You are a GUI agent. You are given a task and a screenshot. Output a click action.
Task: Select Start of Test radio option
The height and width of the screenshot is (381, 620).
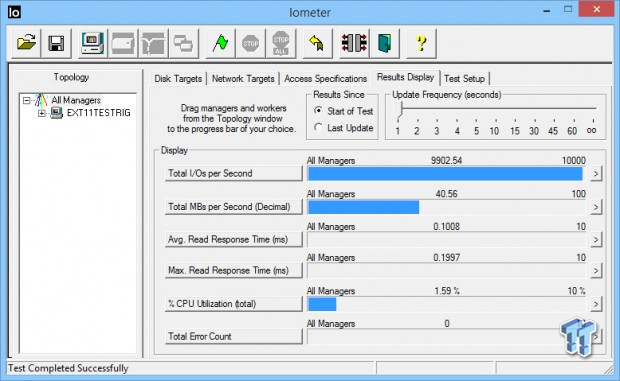[x=318, y=111]
